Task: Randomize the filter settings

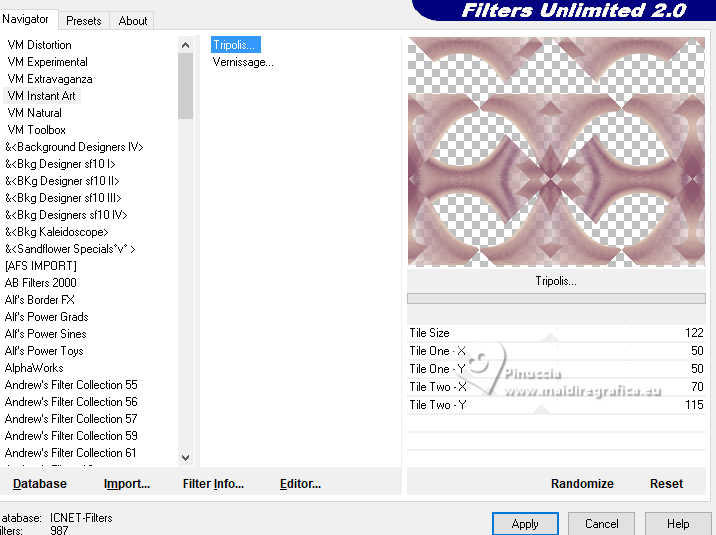Action: point(582,484)
